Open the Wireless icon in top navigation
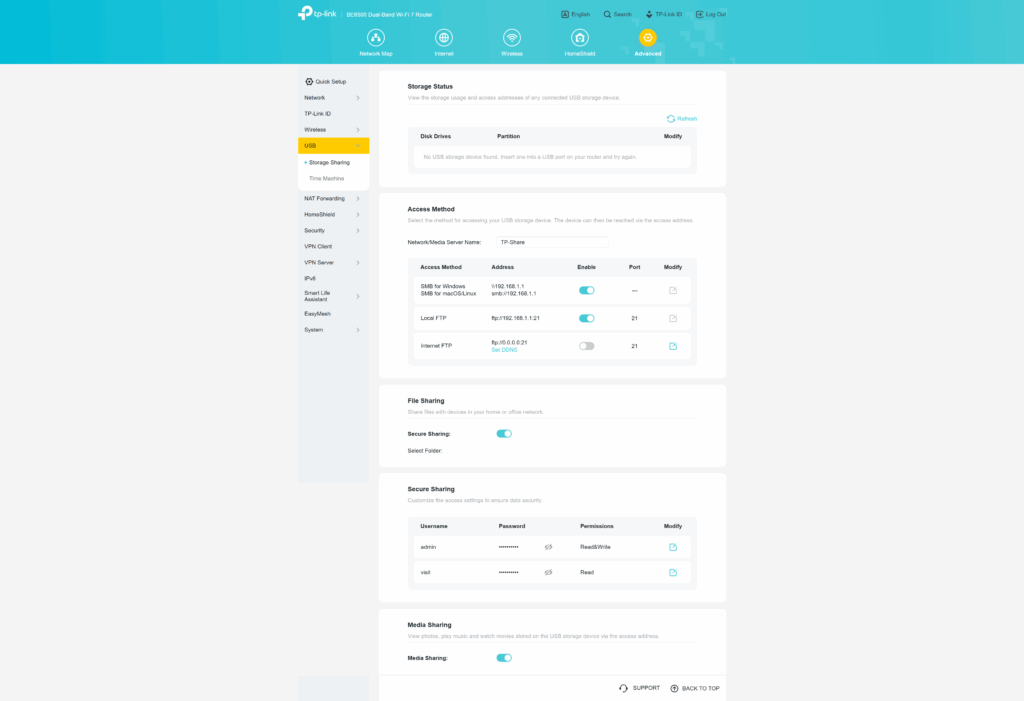Viewport: 1024px width, 701px height. 512,37
